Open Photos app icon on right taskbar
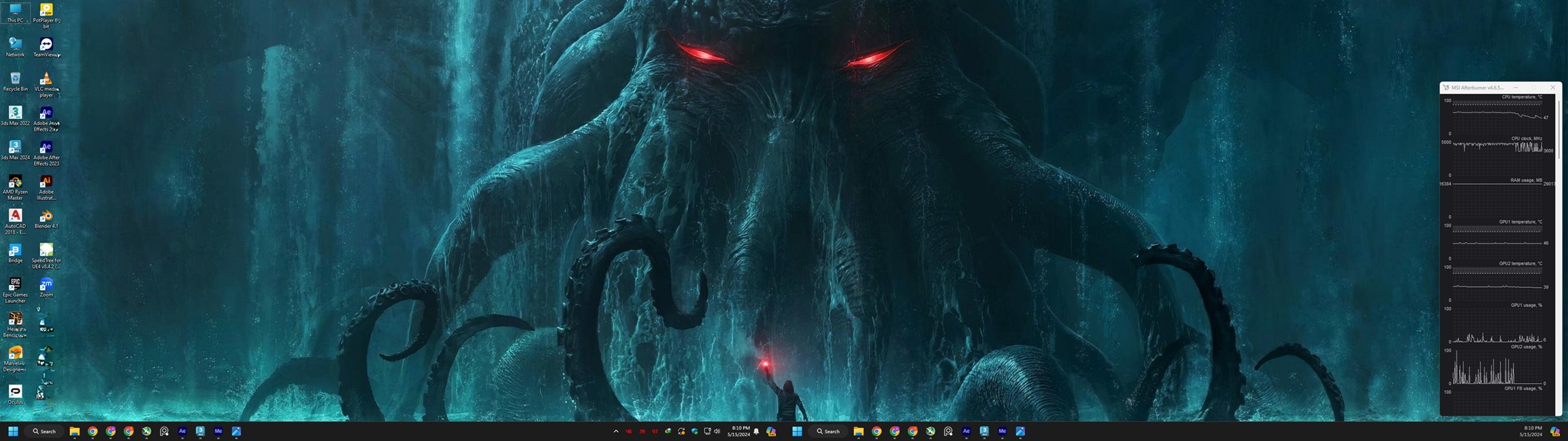This screenshot has height=441, width=1568. coord(1020,431)
